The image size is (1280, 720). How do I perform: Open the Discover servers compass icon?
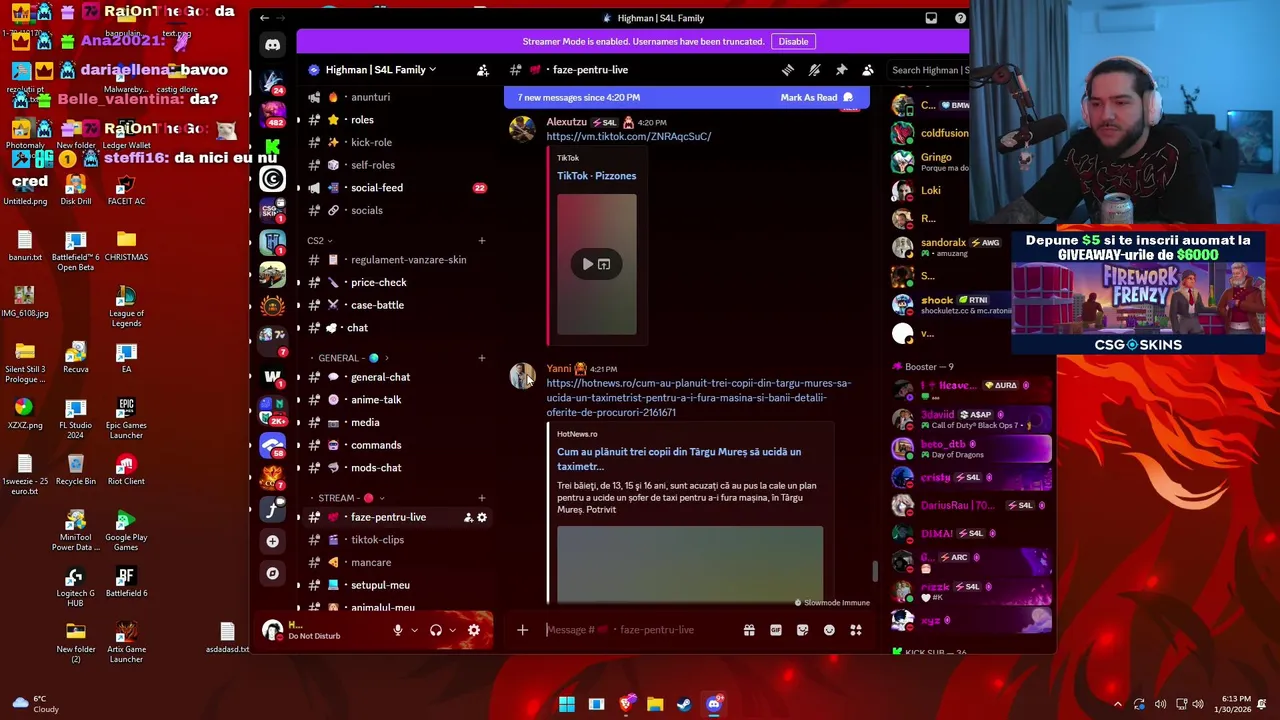click(272, 574)
